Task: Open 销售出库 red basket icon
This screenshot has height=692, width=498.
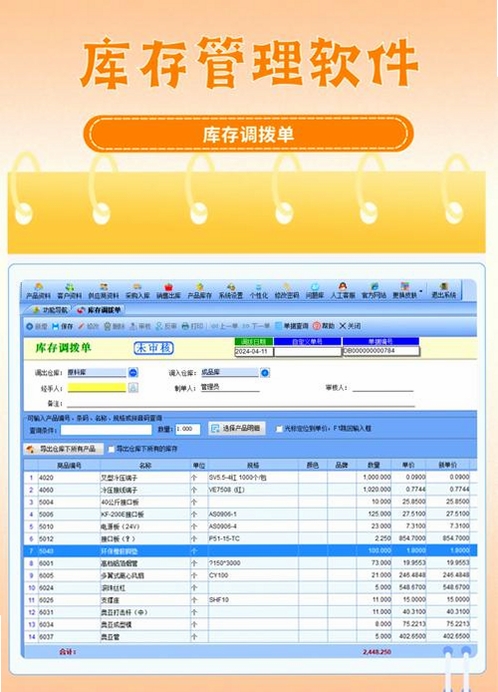Action: (x=169, y=291)
